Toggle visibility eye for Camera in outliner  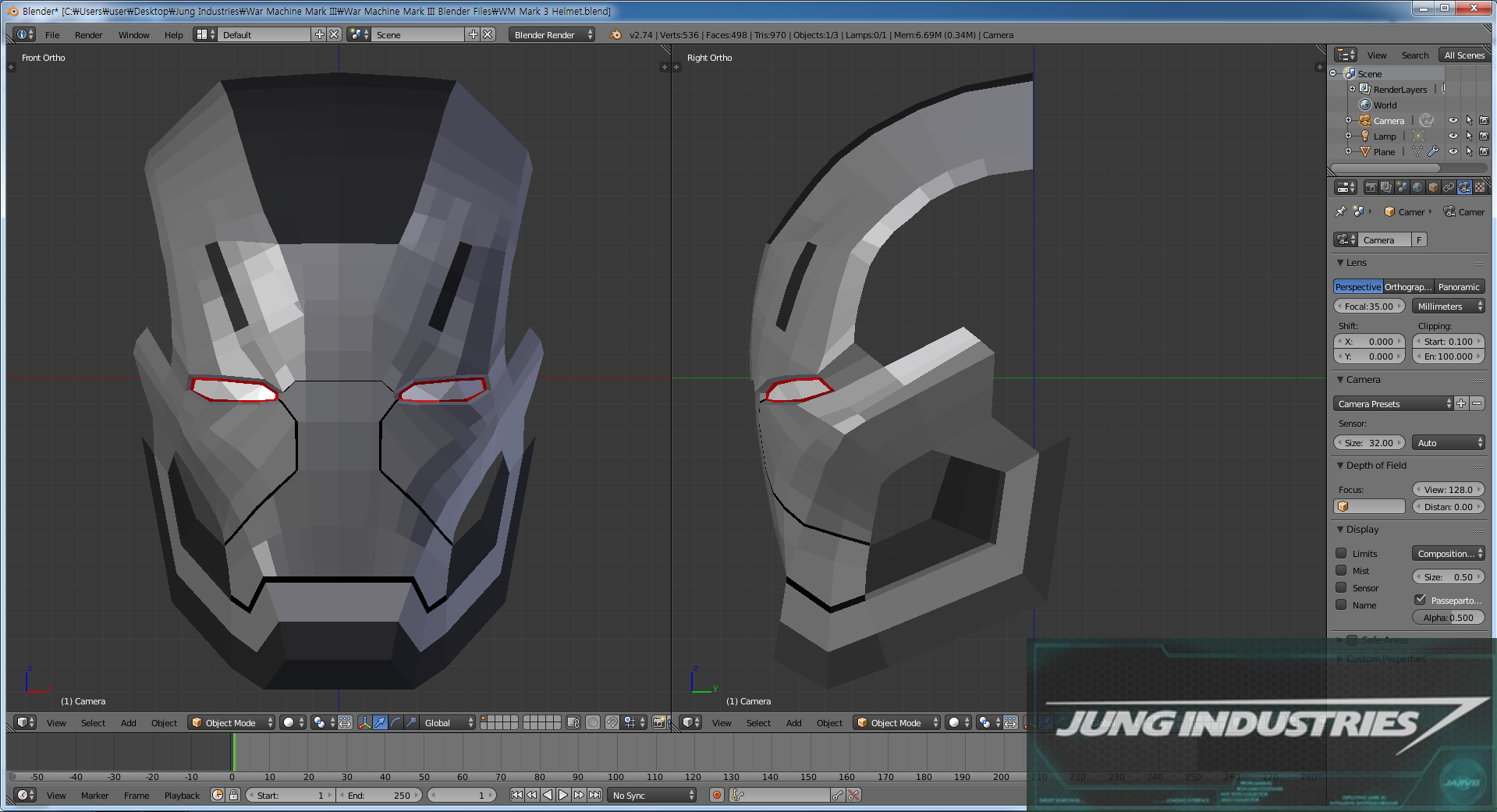(1453, 120)
